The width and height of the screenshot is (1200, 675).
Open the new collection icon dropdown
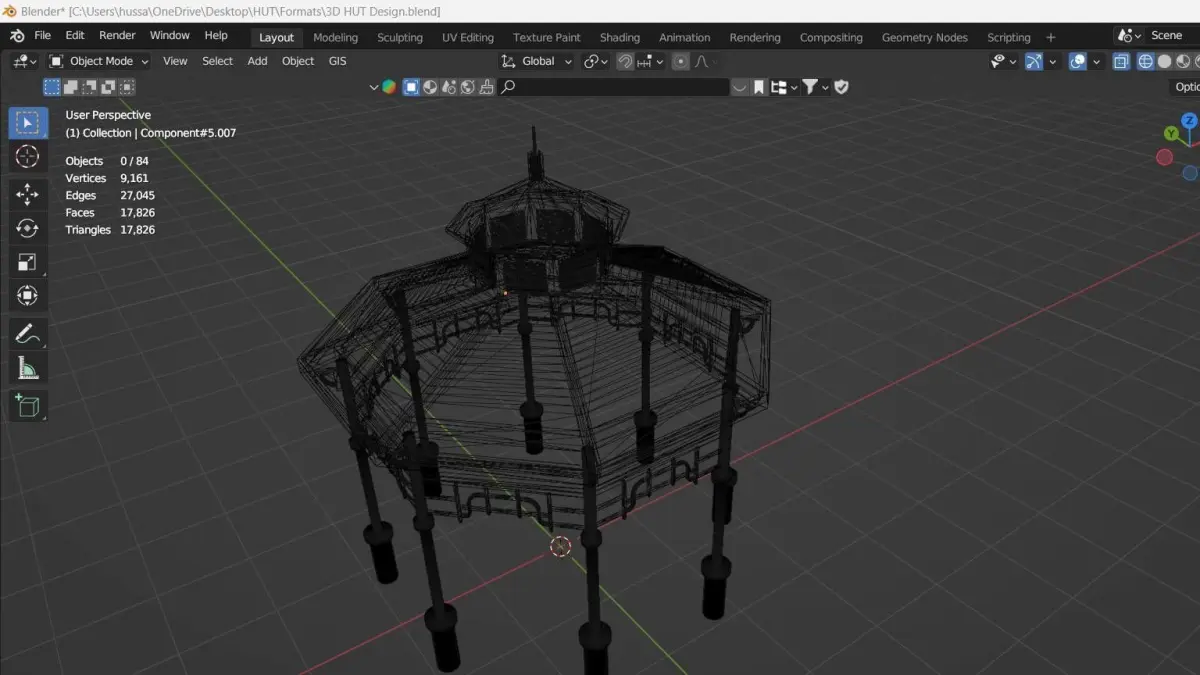coord(783,87)
